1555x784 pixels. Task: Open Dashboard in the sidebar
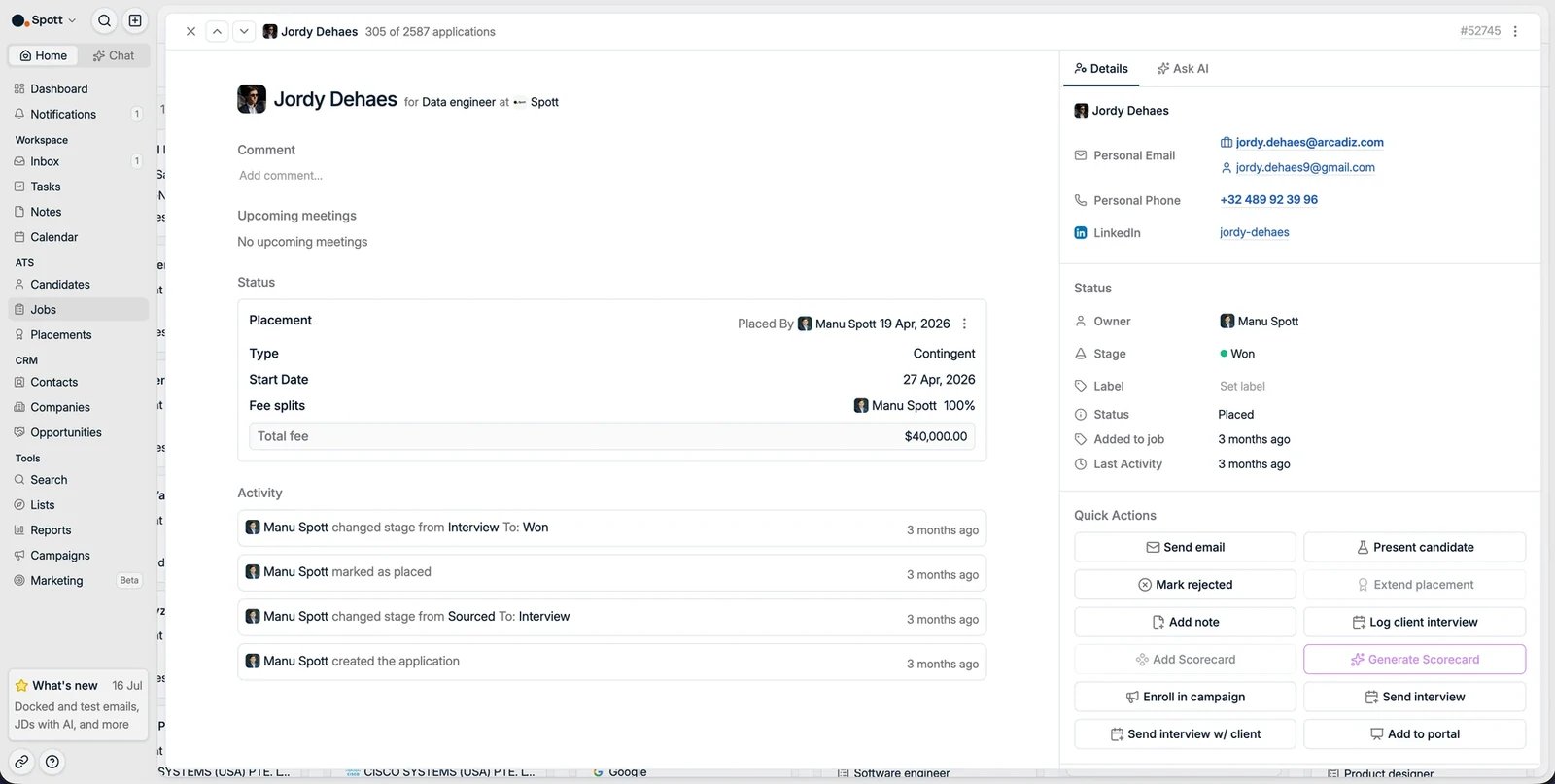[79, 88]
